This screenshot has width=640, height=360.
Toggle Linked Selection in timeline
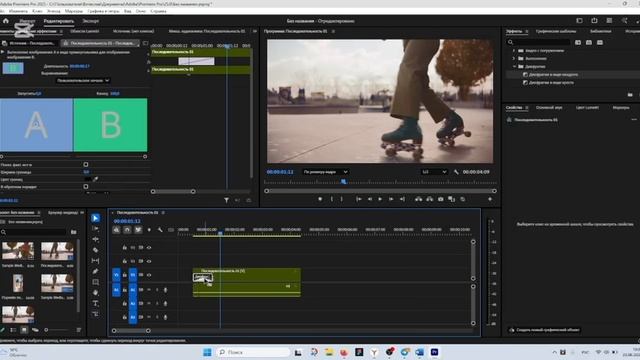[138, 230]
